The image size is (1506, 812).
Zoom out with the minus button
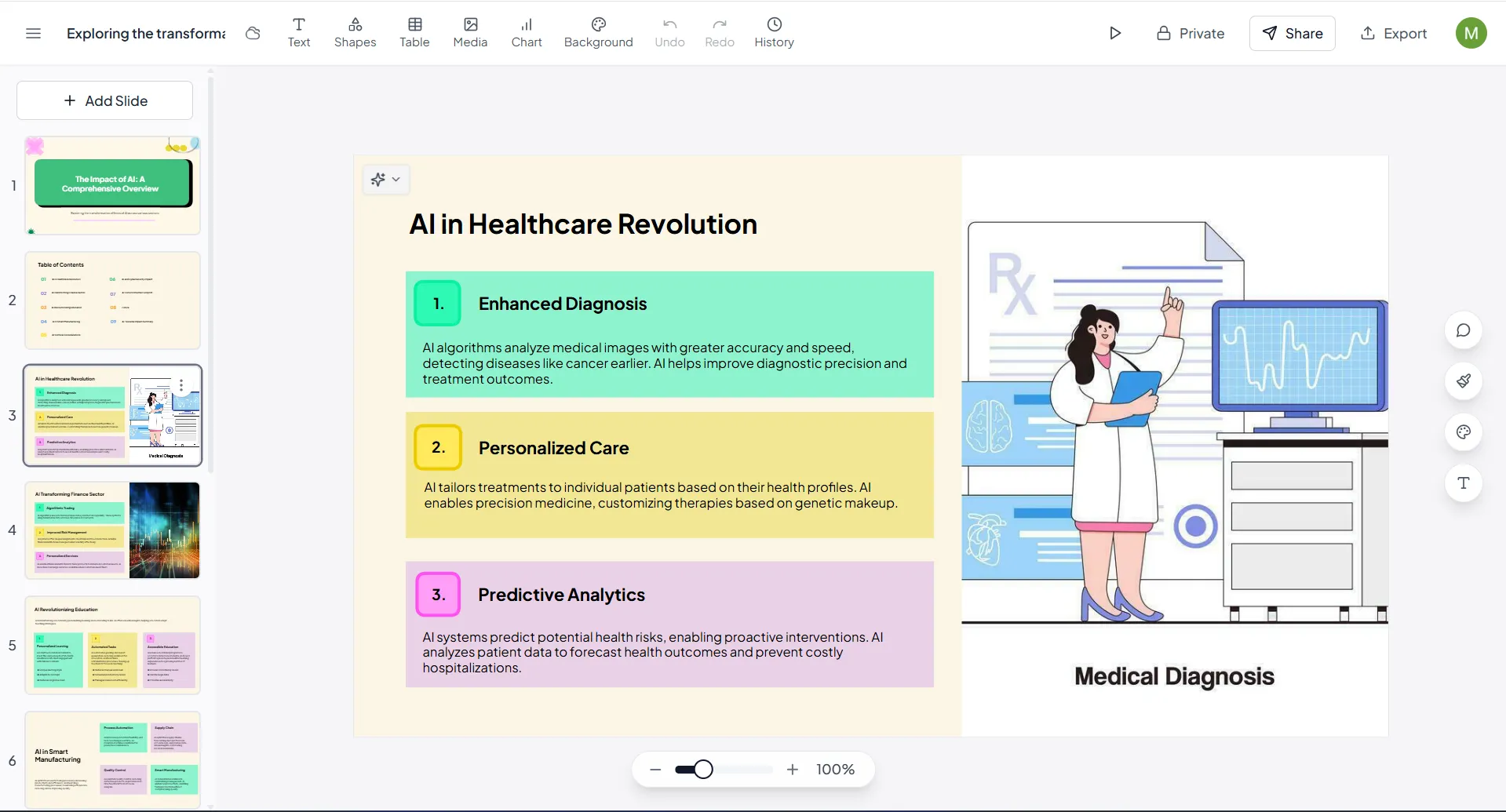[655, 770]
